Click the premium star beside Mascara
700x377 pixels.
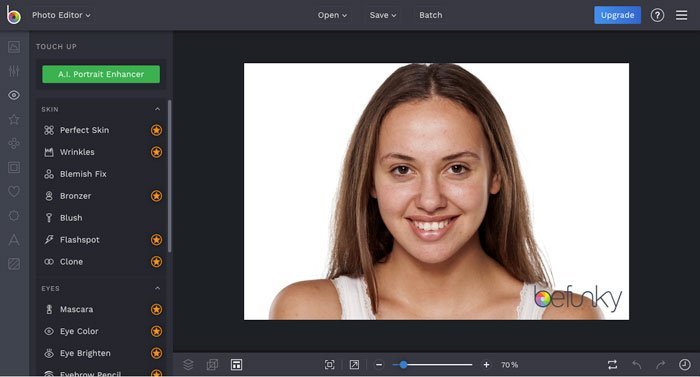coord(156,309)
